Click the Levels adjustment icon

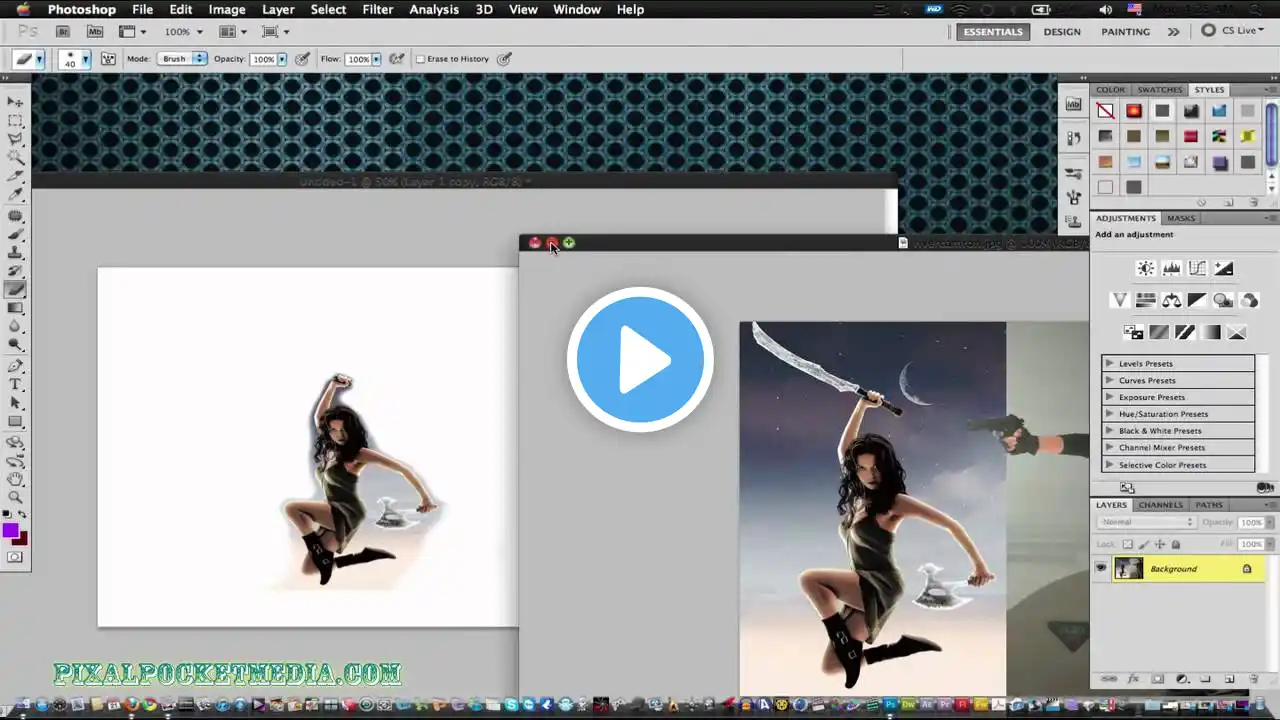click(1172, 268)
